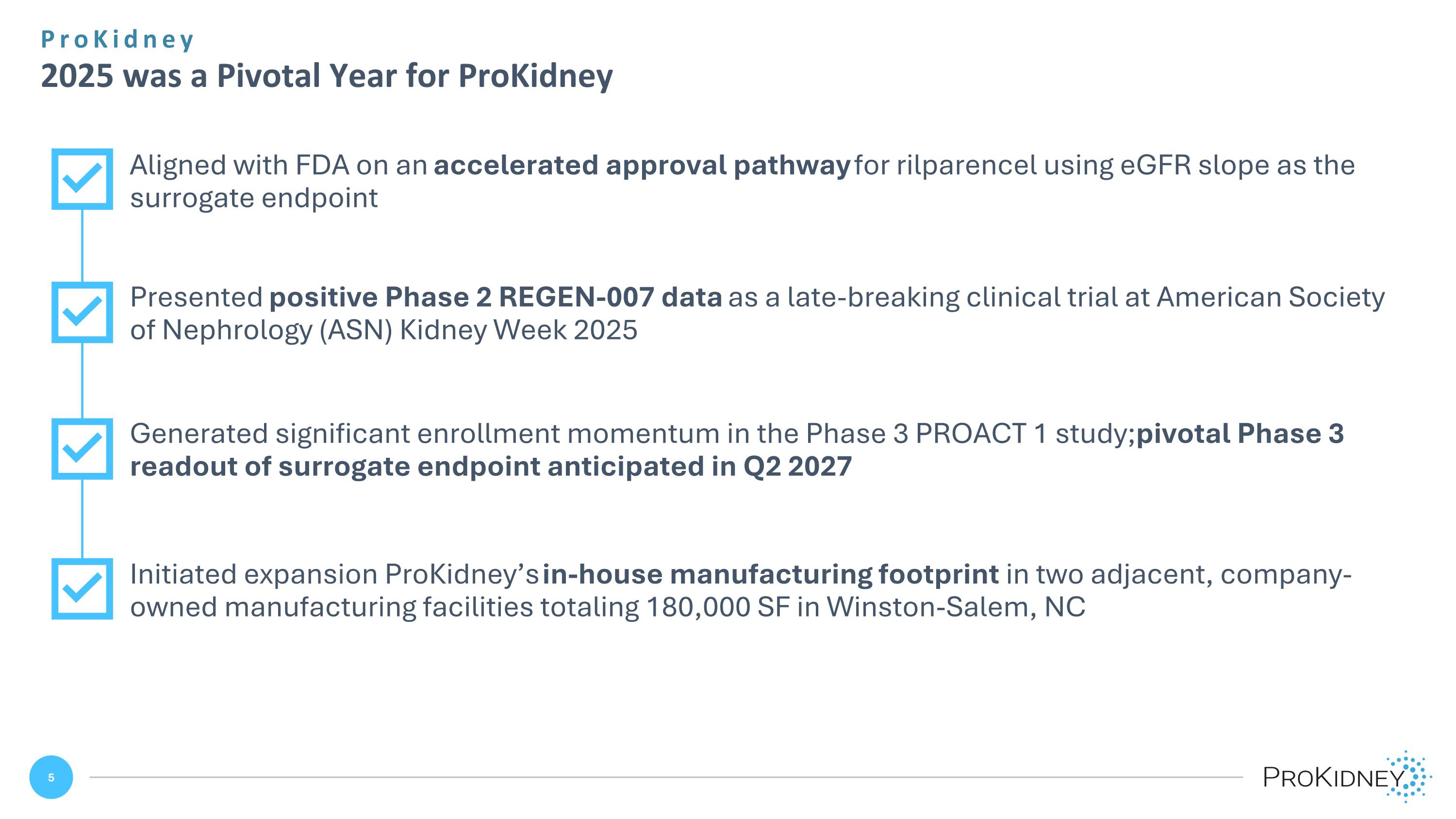Click the bold "accelerated approval pathway" text
This screenshot has height=819, width=1456.
coord(642,165)
